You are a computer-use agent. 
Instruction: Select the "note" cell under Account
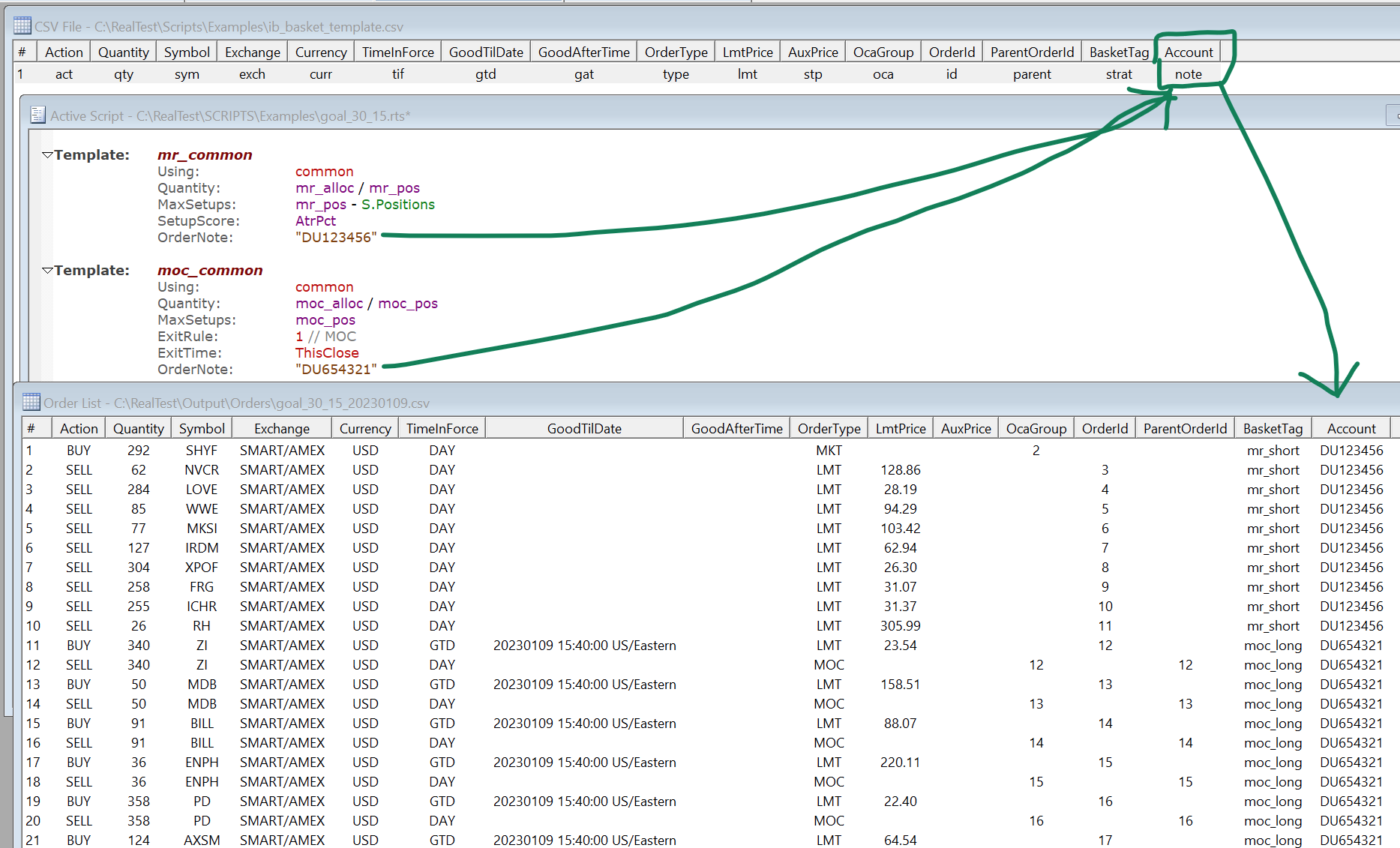[x=1188, y=74]
